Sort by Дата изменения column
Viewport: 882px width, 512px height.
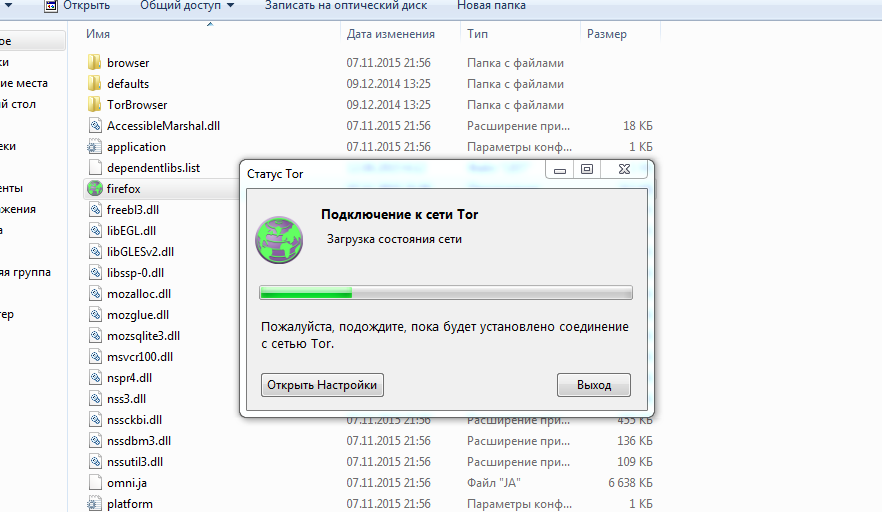(391, 34)
